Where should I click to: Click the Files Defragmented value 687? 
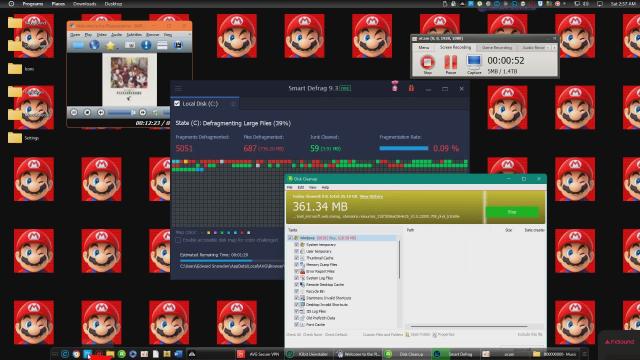[x=250, y=148]
